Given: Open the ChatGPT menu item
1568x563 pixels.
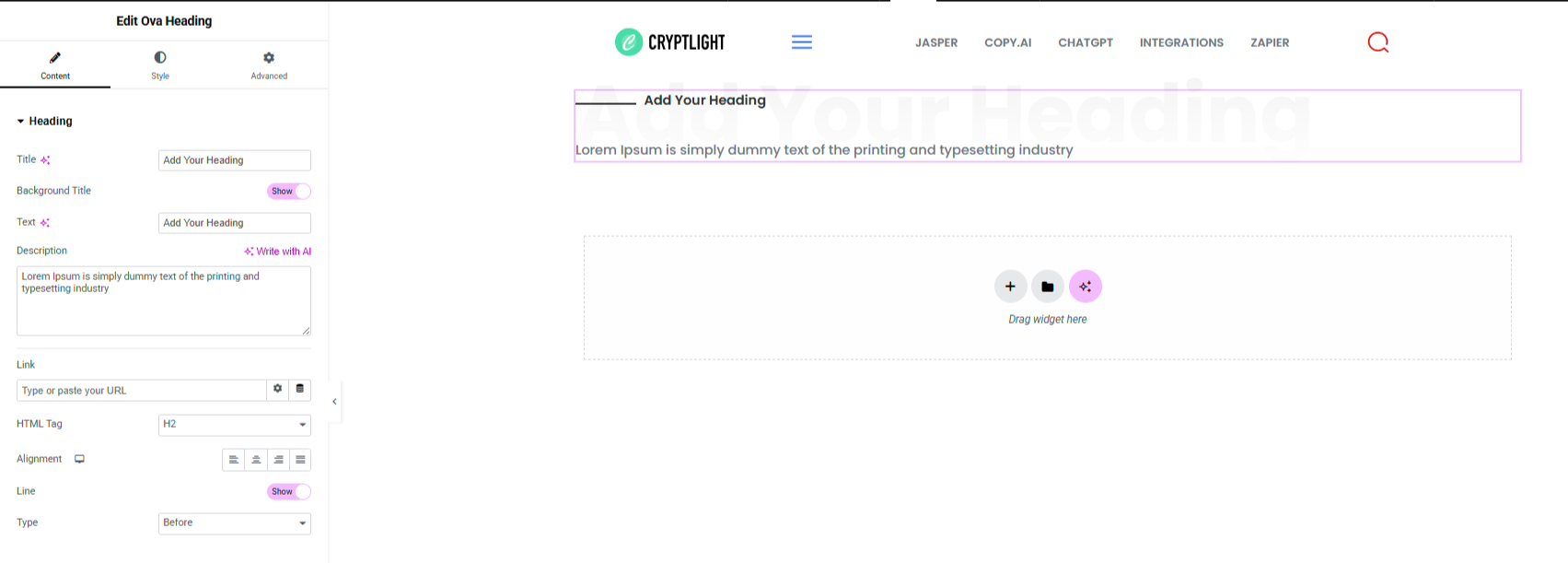Looking at the screenshot, I should pyautogui.click(x=1086, y=43).
